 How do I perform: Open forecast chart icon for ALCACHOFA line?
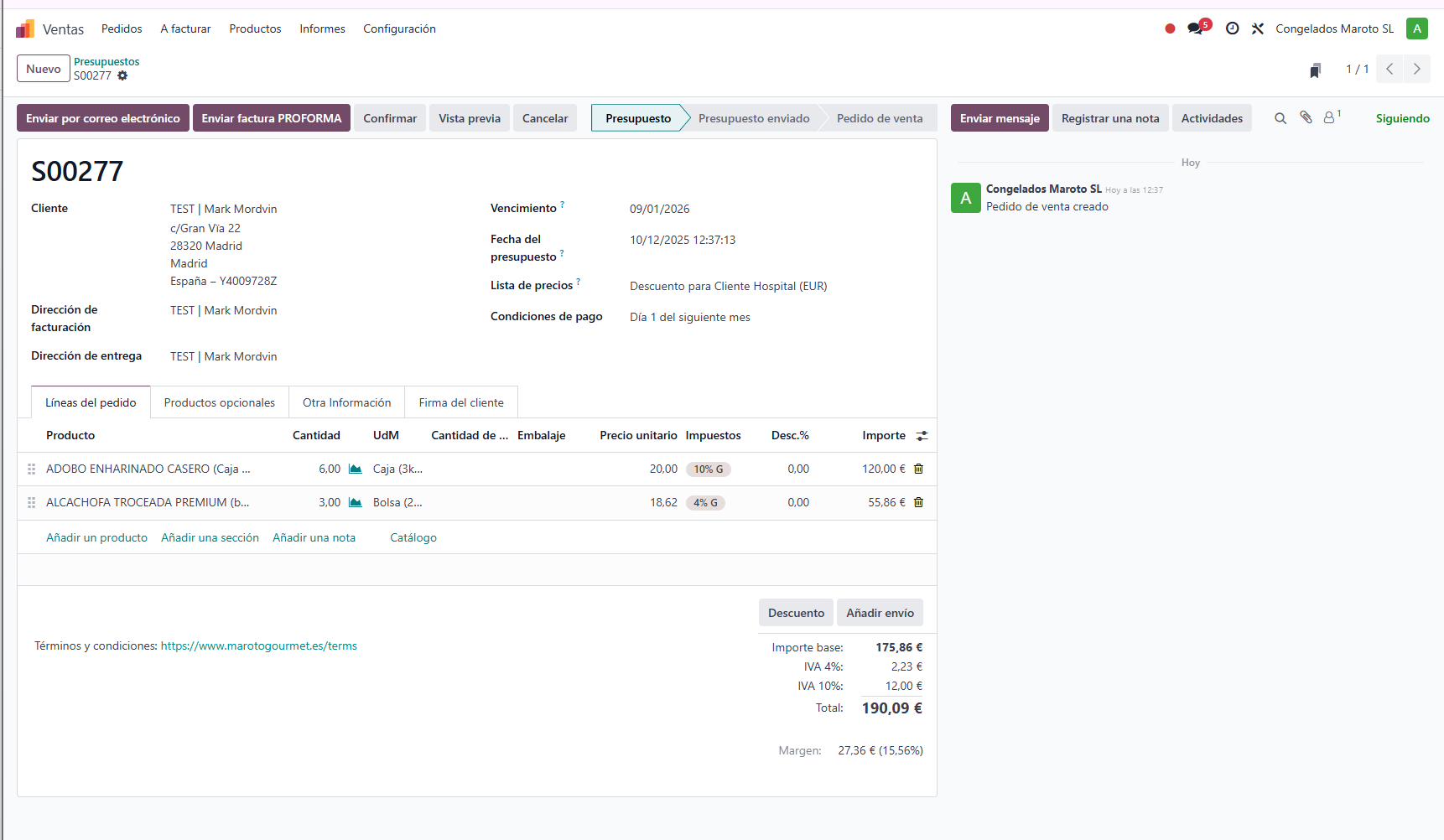point(356,503)
